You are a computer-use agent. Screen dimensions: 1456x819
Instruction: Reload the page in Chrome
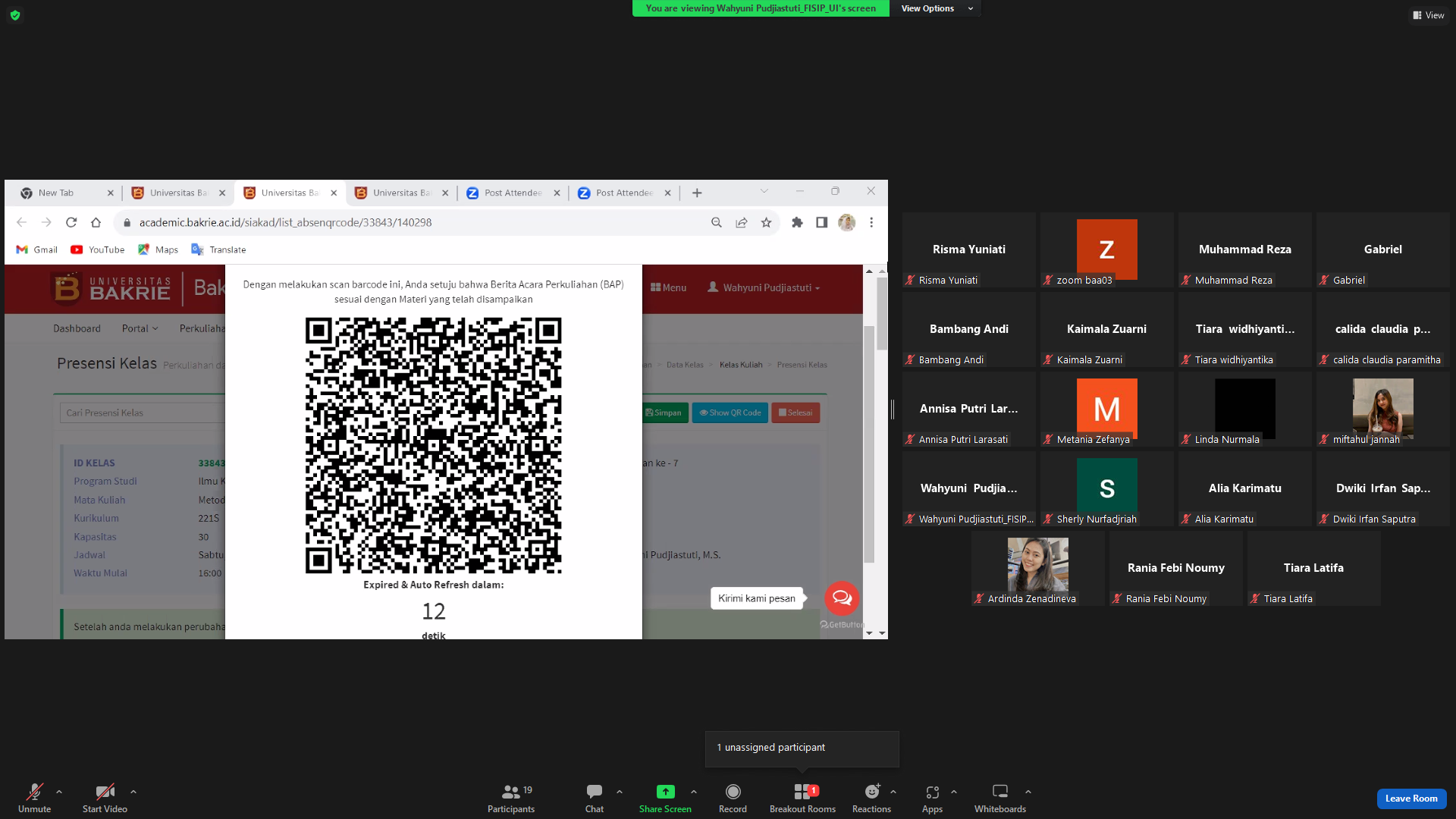(x=71, y=222)
